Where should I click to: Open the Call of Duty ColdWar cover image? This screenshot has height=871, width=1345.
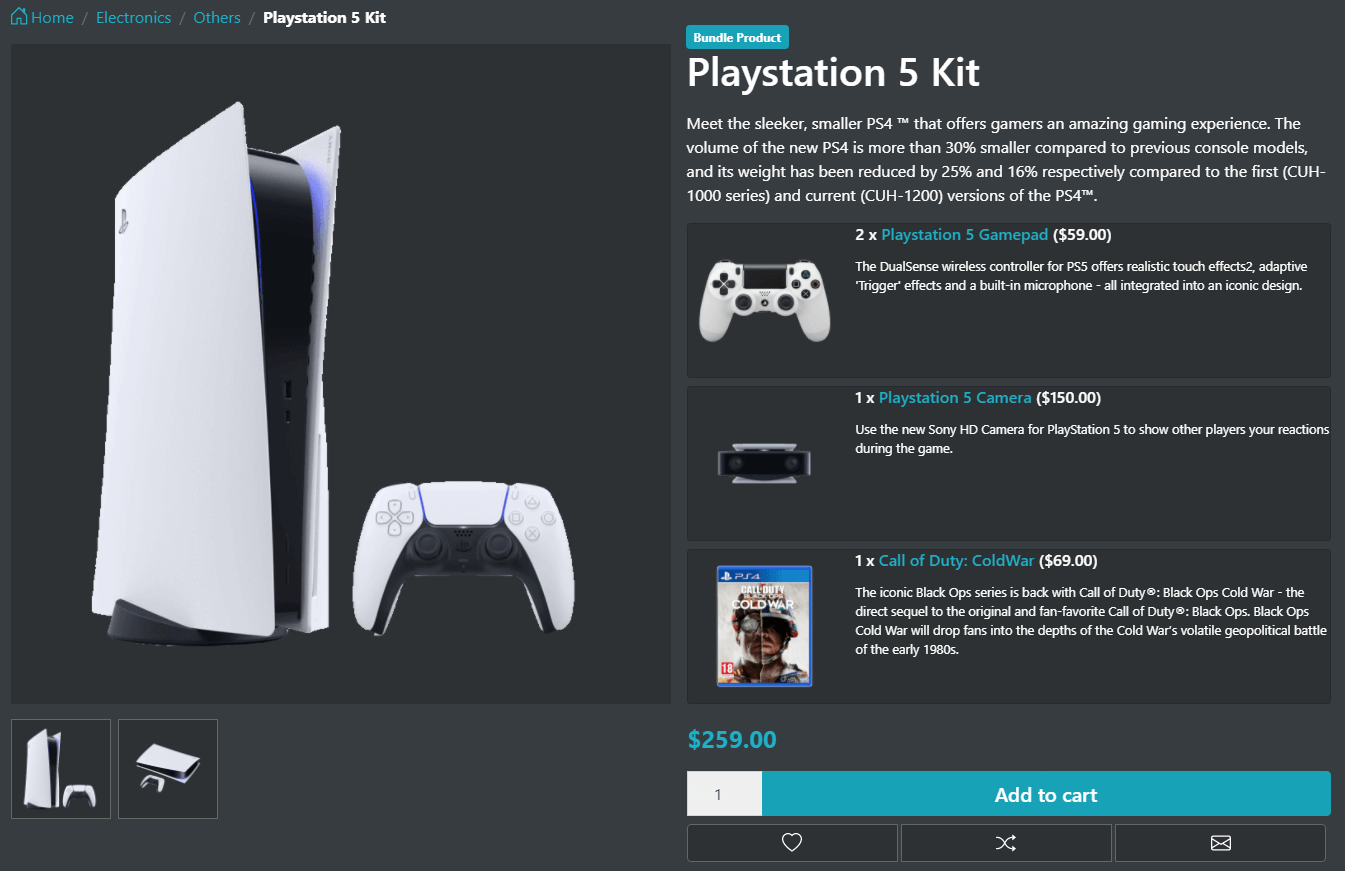pos(764,626)
